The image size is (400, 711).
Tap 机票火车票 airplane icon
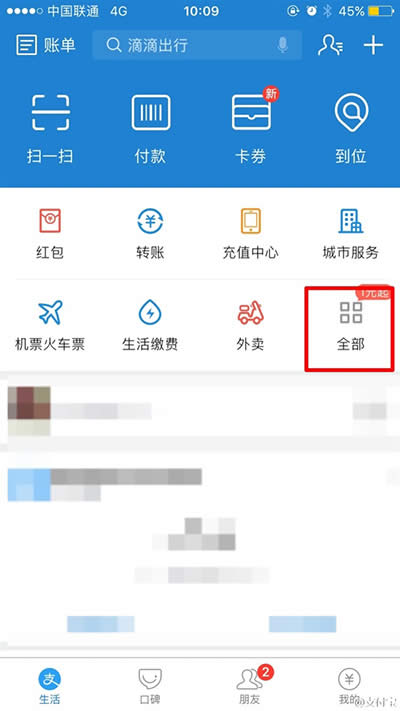pyautogui.click(x=50, y=312)
